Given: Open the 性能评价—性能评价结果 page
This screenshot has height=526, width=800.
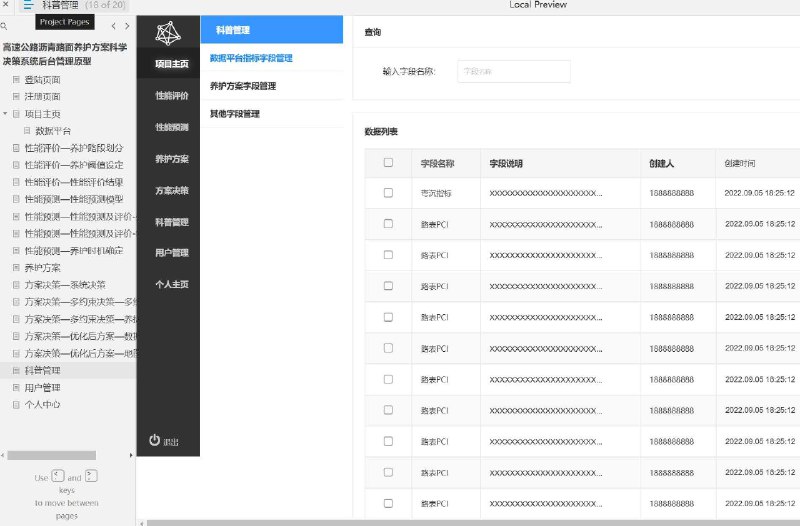Looking at the screenshot, I should coord(74,182).
